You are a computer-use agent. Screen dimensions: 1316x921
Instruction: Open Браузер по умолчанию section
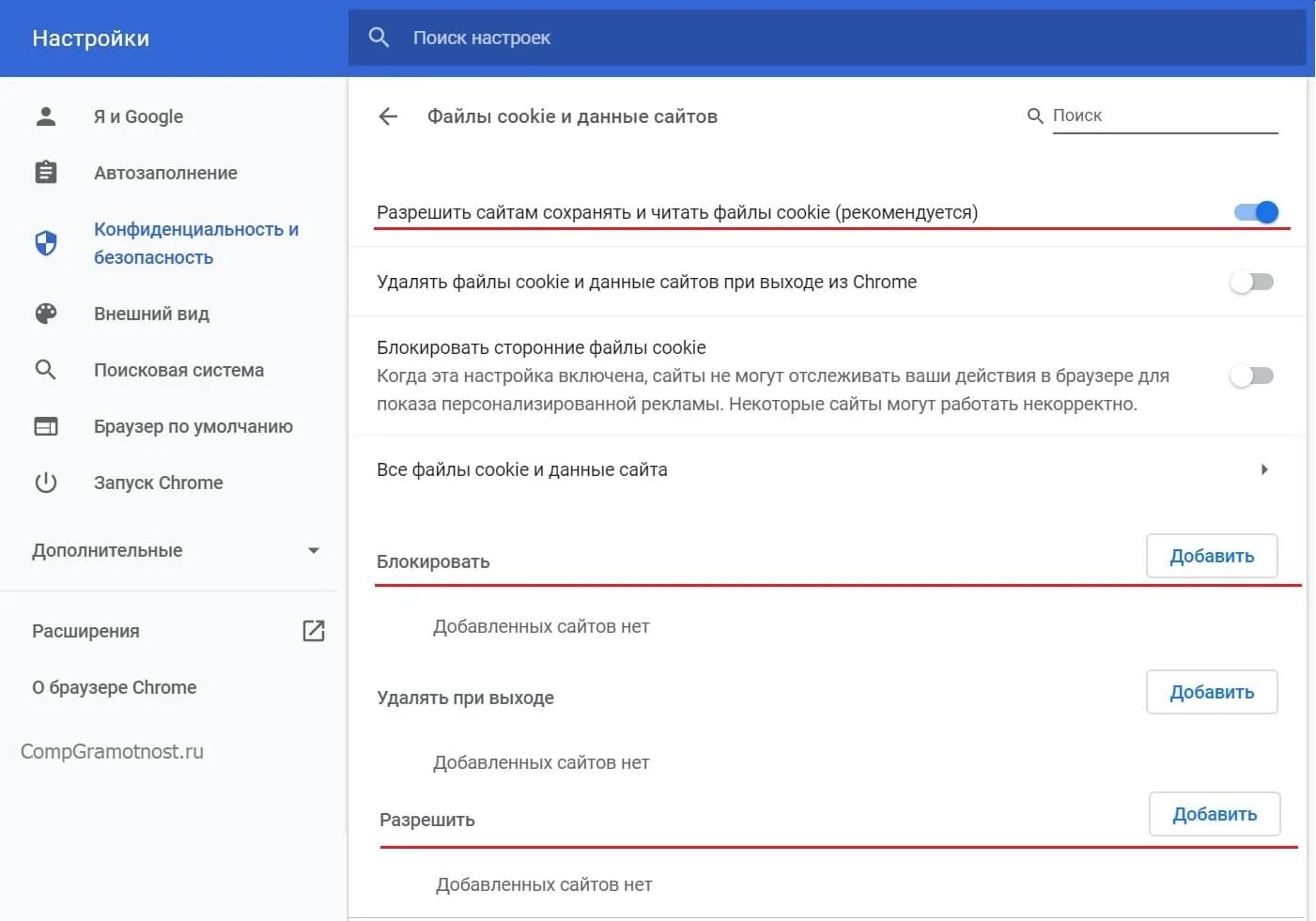(x=194, y=426)
